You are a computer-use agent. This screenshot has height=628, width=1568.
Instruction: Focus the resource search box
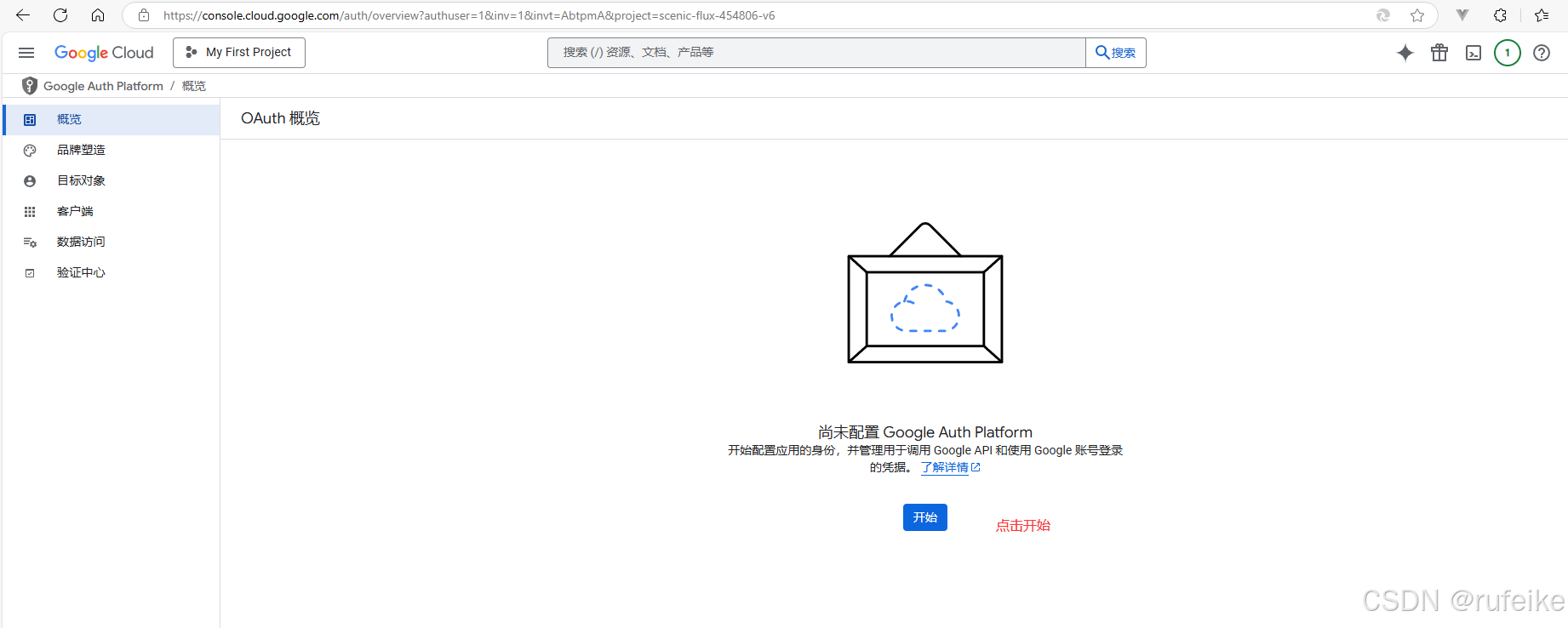click(x=816, y=53)
